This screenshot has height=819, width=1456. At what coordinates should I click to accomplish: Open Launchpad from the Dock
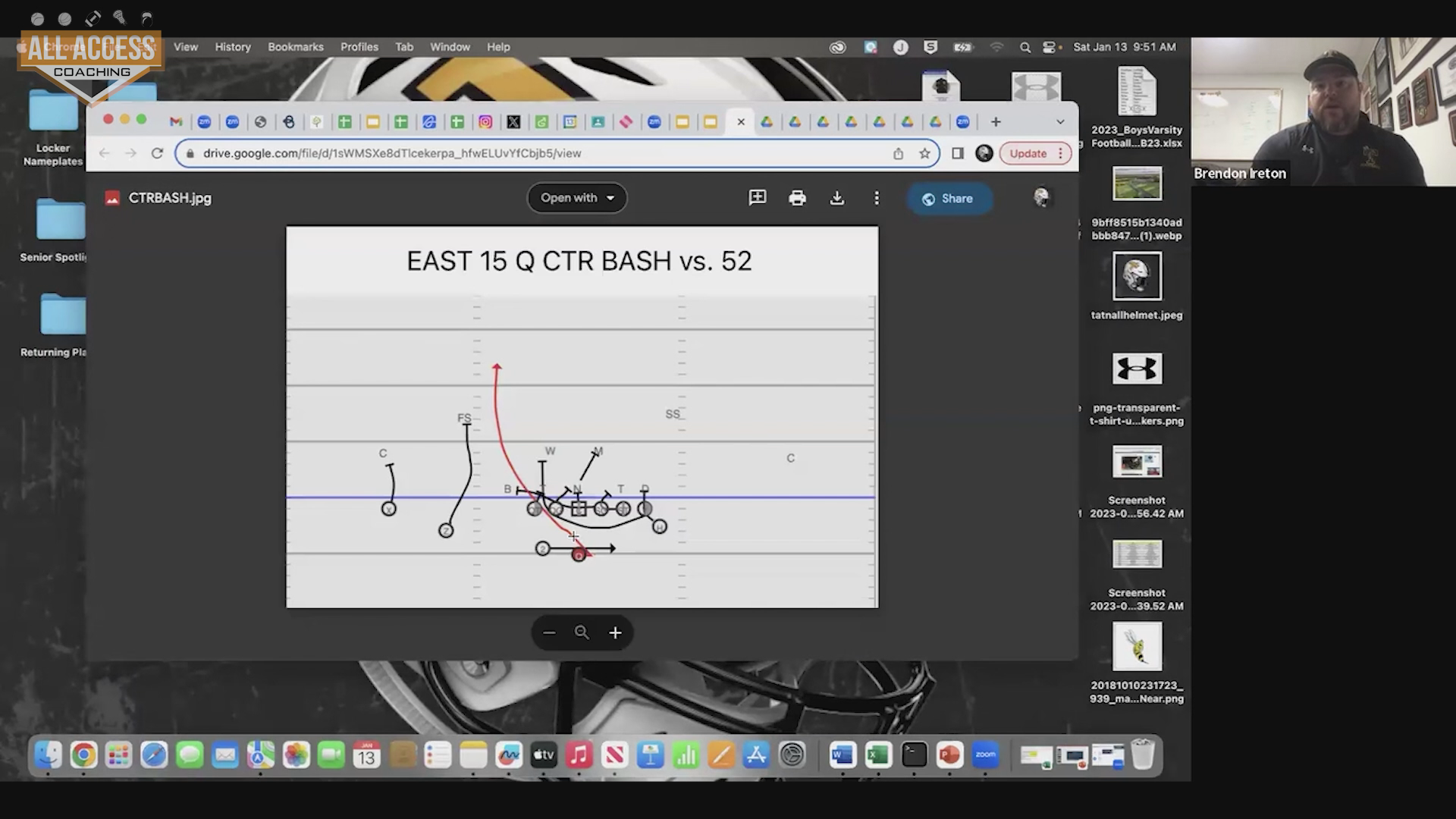click(x=119, y=755)
